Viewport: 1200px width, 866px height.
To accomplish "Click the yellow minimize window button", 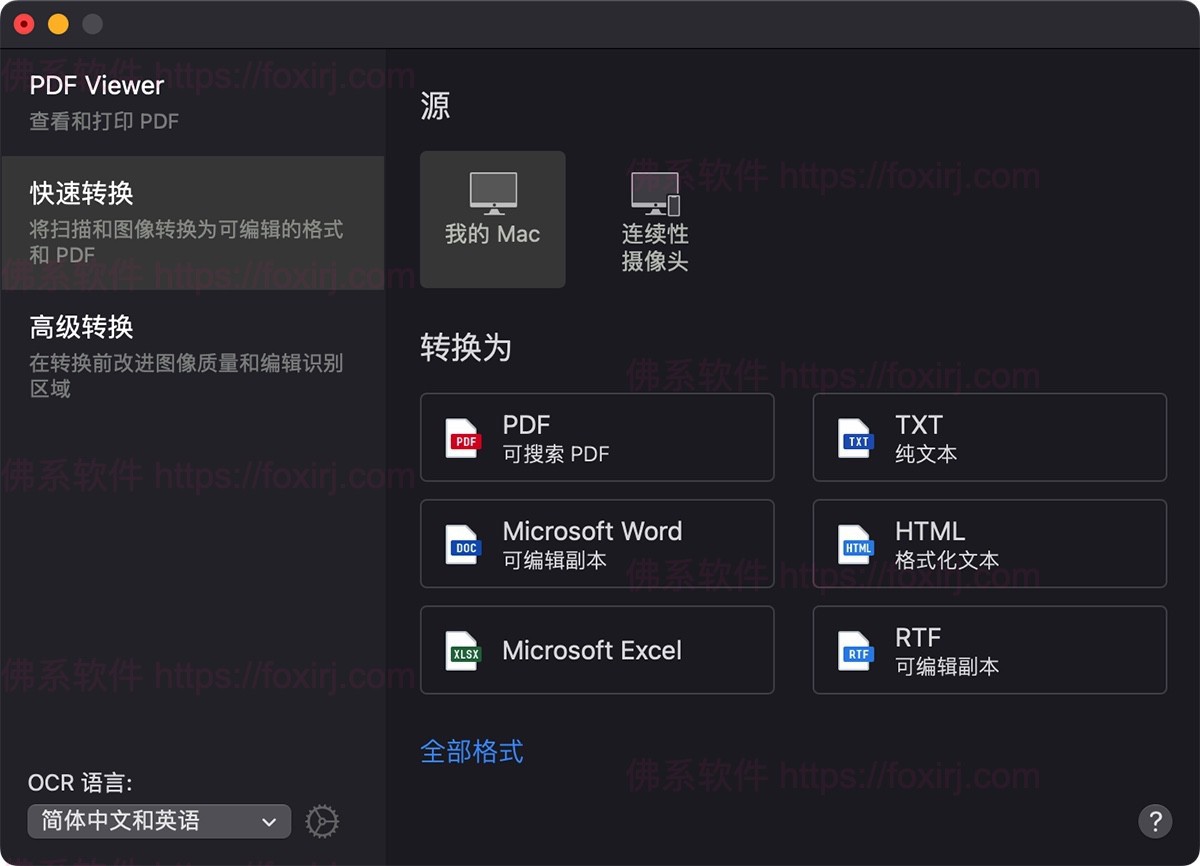I will tap(58, 24).
